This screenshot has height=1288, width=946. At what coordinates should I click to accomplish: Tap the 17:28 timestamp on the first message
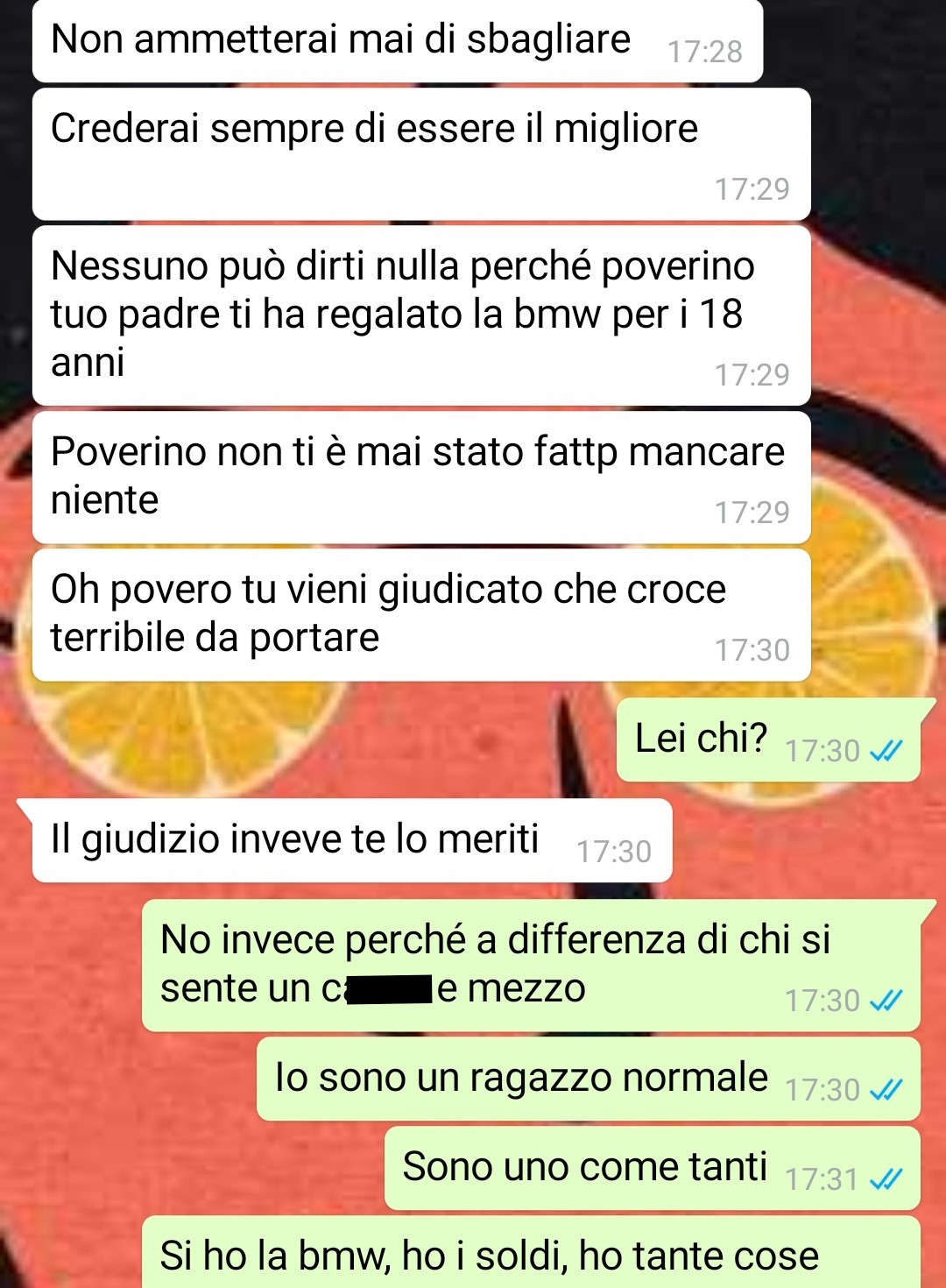[704, 52]
